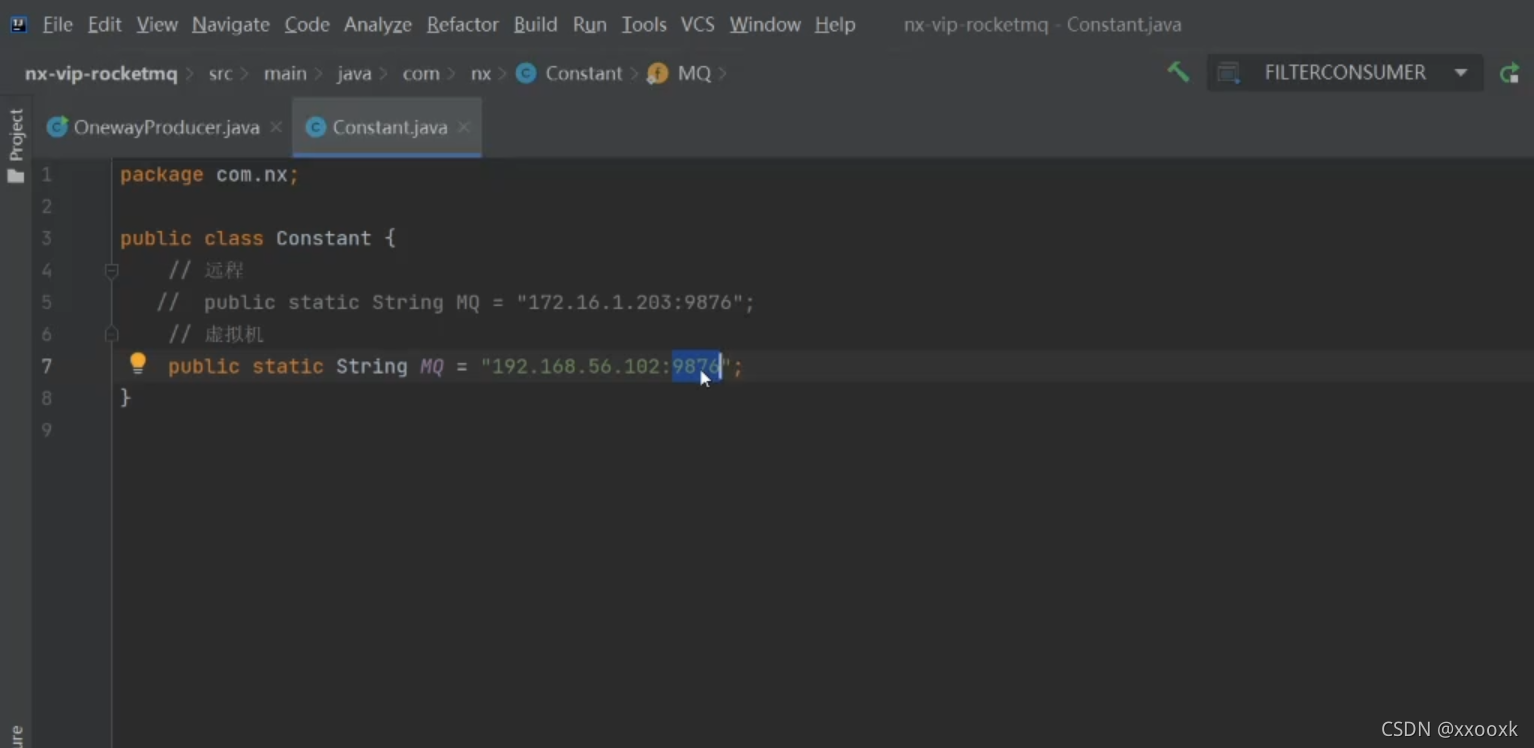Screen dimensions: 1534x748
Task: Click the Build project hammer icon
Action: pos(1178,72)
